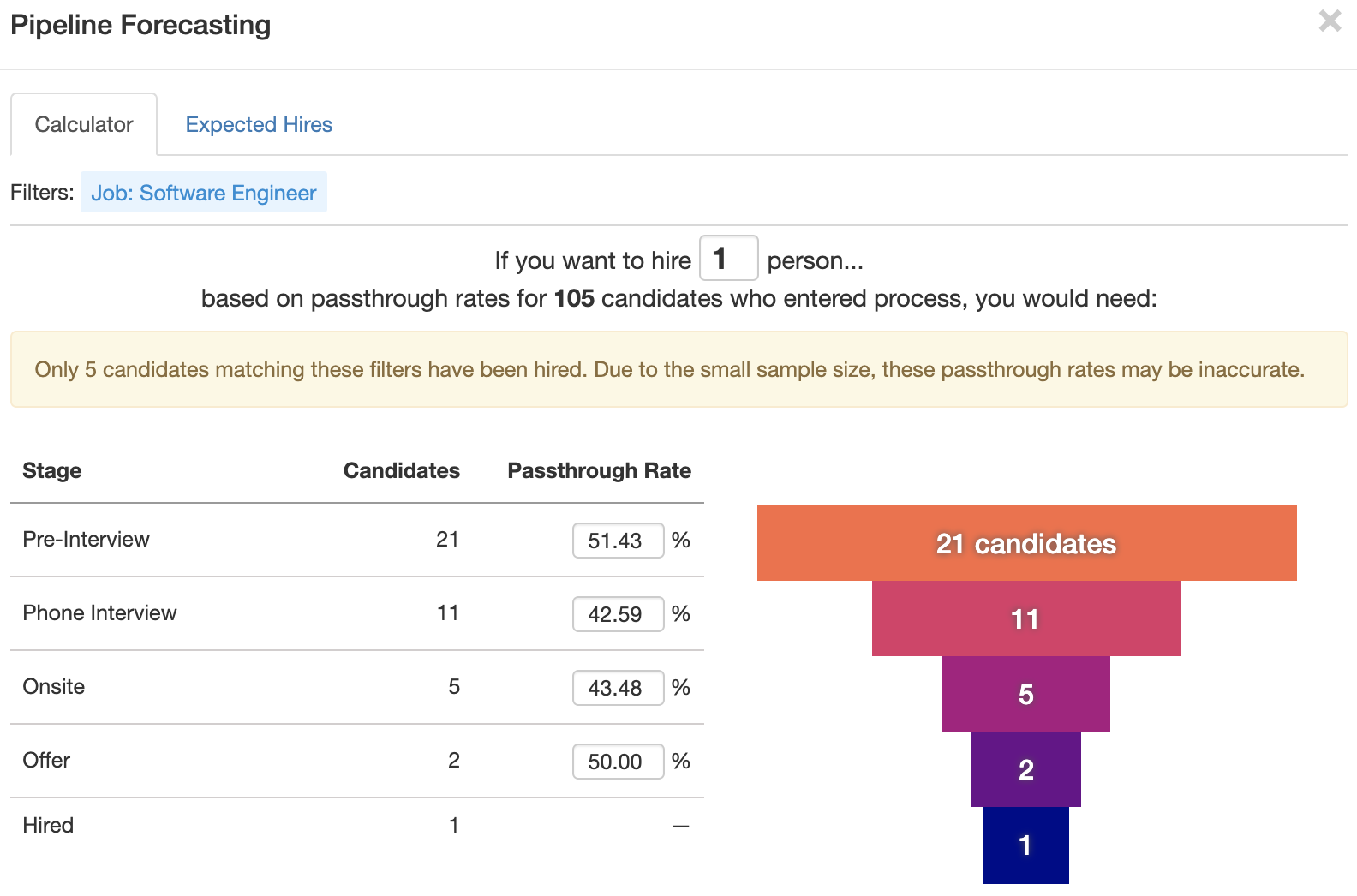This screenshot has height=896, width=1357.
Task: Switch to the Expected Hires tab
Action: pyautogui.click(x=259, y=125)
